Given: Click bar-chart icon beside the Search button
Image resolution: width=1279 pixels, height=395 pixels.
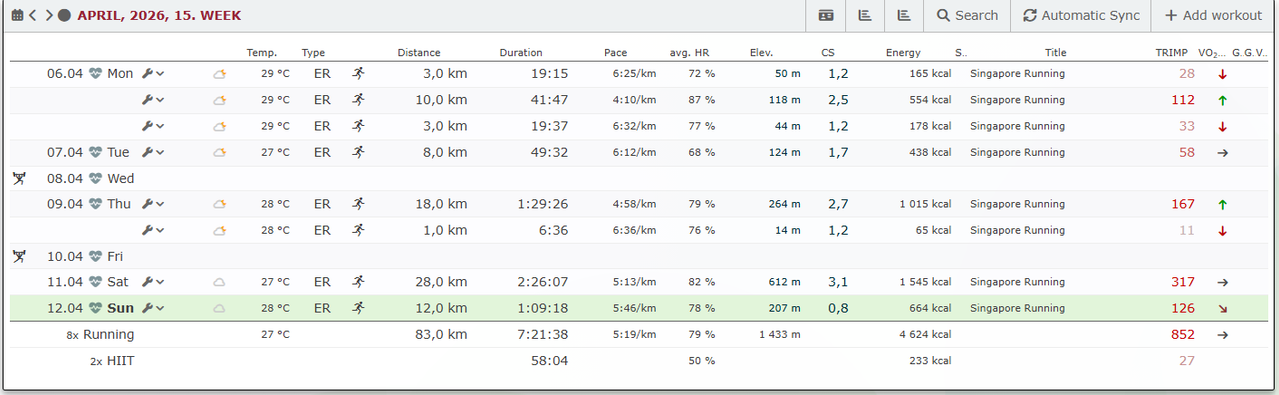Looking at the screenshot, I should click(x=904, y=15).
